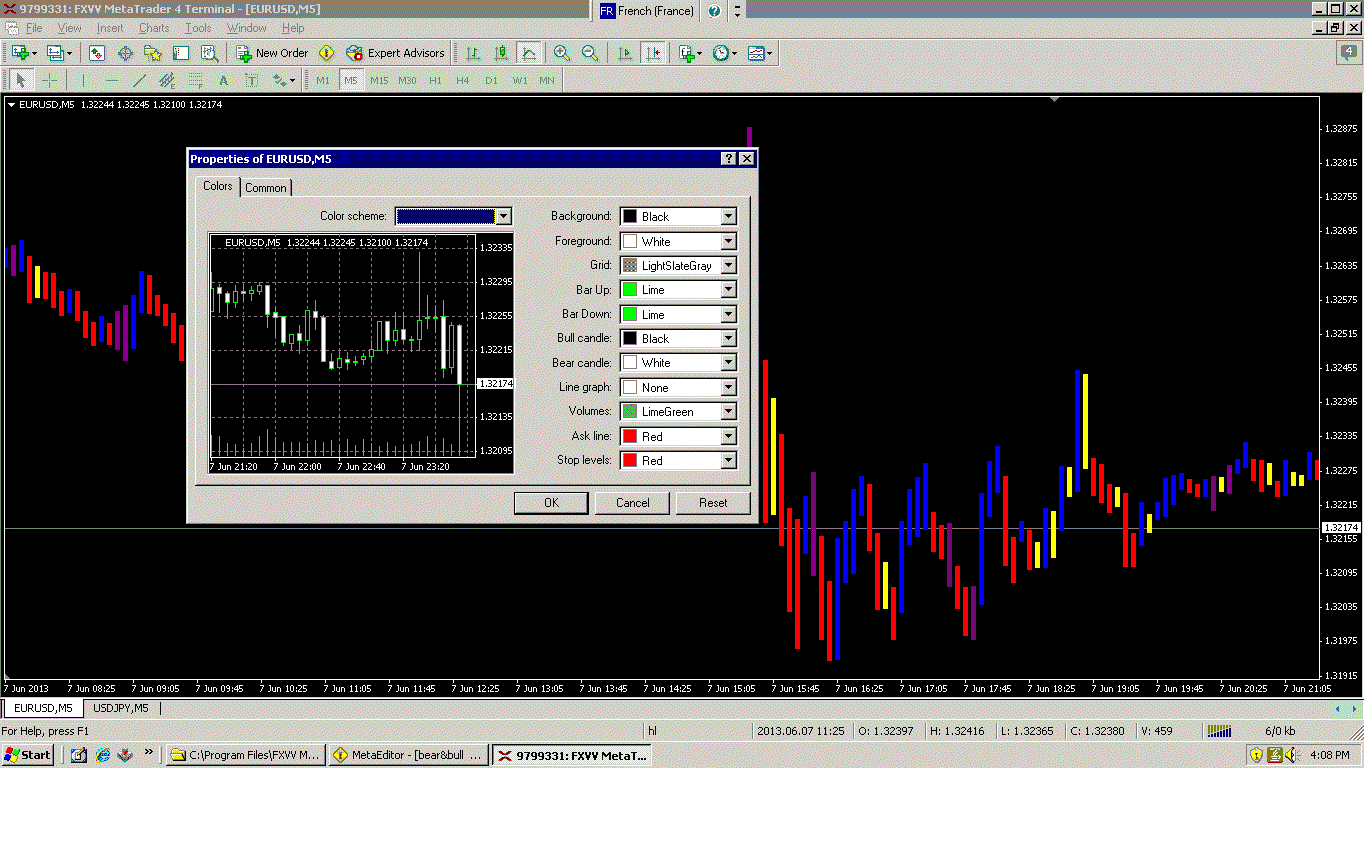Launch MetaEditor from the toolbar icon
This screenshot has width=1364, height=864.
point(326,53)
